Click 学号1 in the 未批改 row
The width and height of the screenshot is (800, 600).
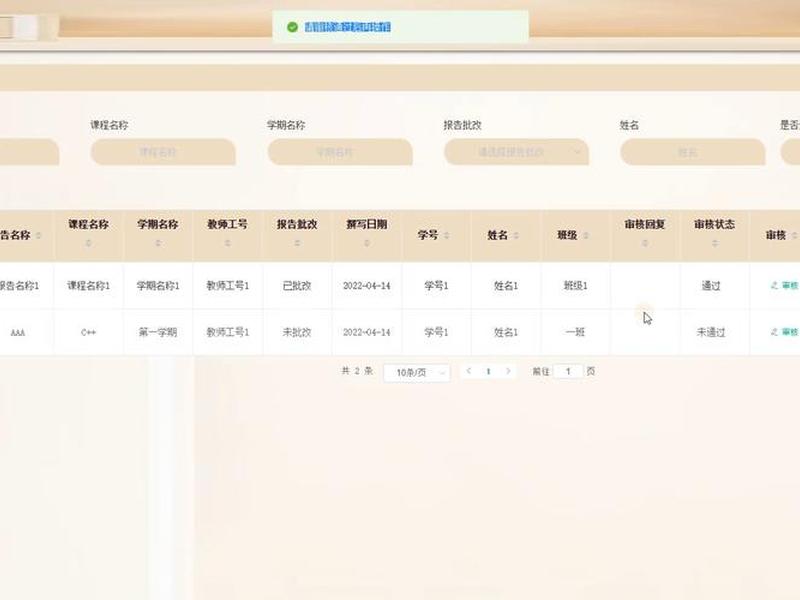[436, 332]
